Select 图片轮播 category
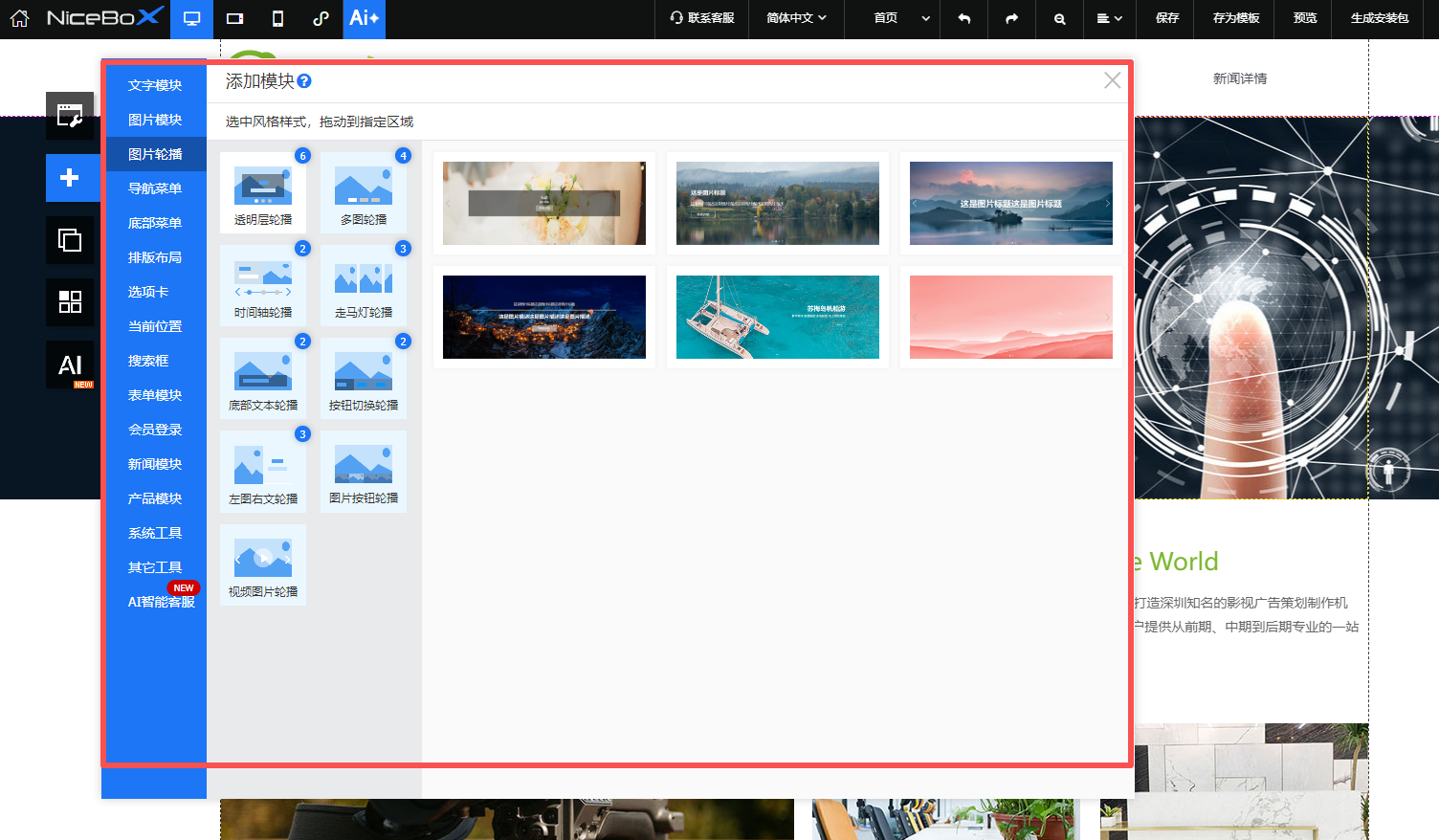This screenshot has height=840, width=1439. pos(155,154)
